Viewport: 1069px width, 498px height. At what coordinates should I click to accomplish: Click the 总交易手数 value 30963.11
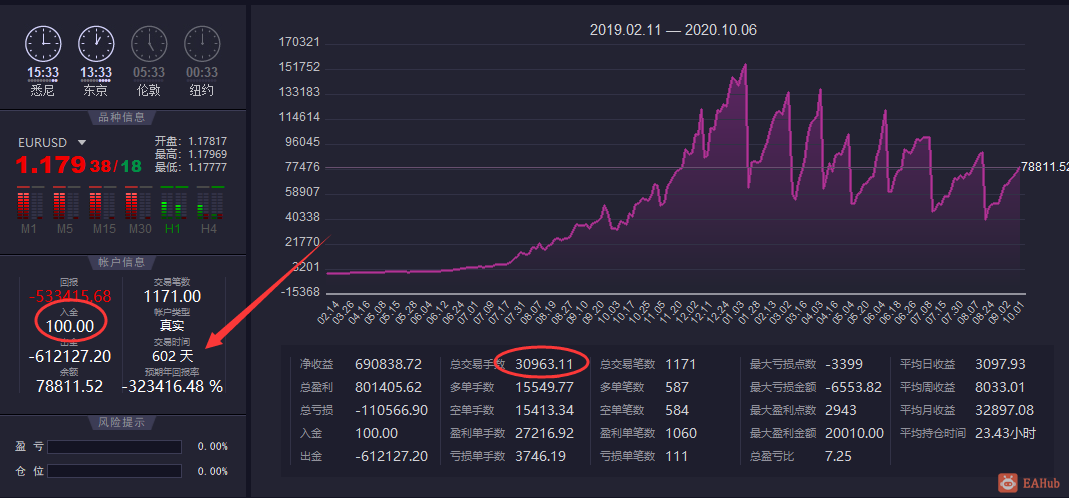tap(545, 364)
